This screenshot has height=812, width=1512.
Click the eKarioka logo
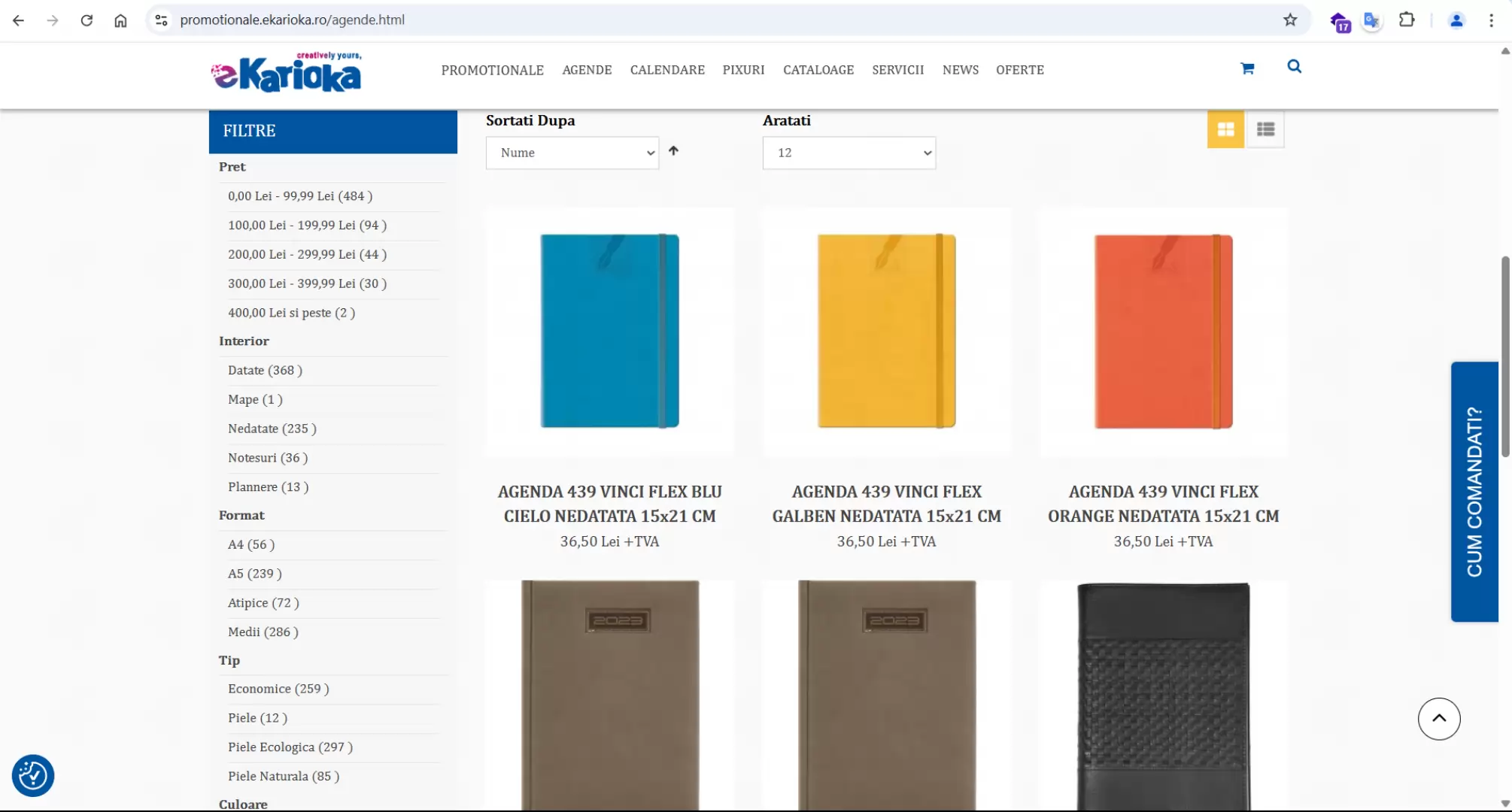[x=286, y=73]
